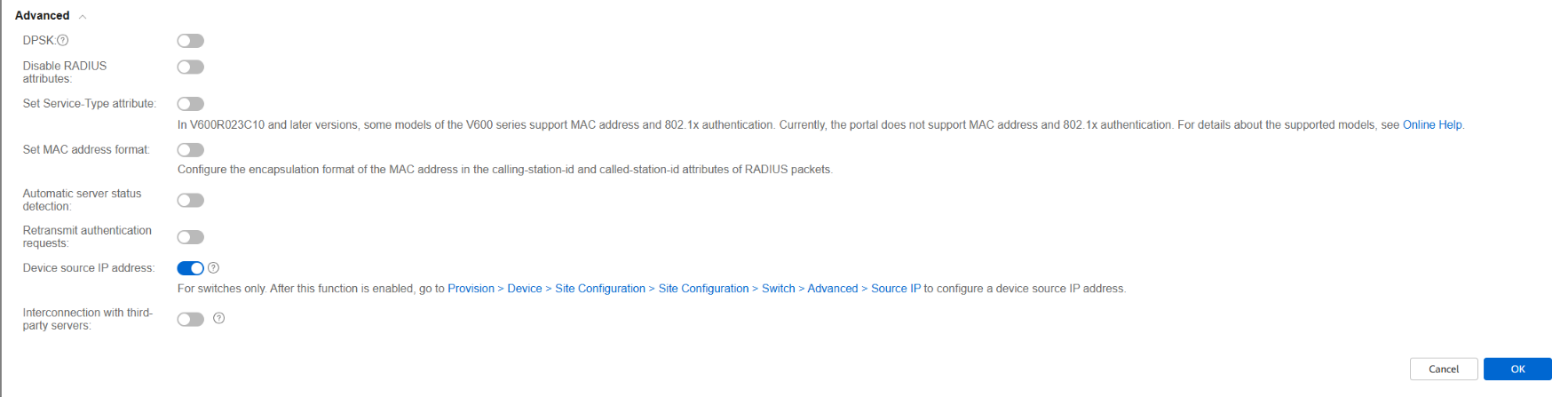The height and width of the screenshot is (397, 1568).
Task: Open the Device breadcrumb link
Action: tap(524, 289)
